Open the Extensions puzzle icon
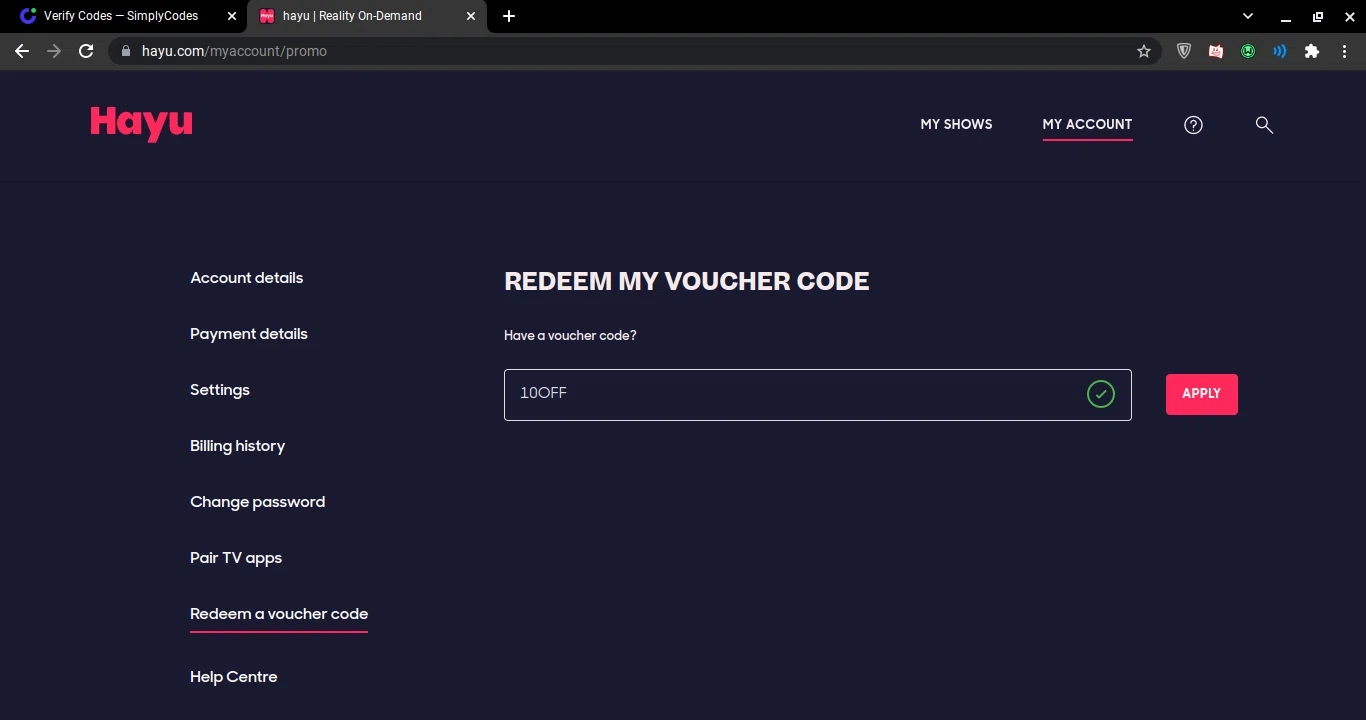The width and height of the screenshot is (1366, 720). 1312,51
